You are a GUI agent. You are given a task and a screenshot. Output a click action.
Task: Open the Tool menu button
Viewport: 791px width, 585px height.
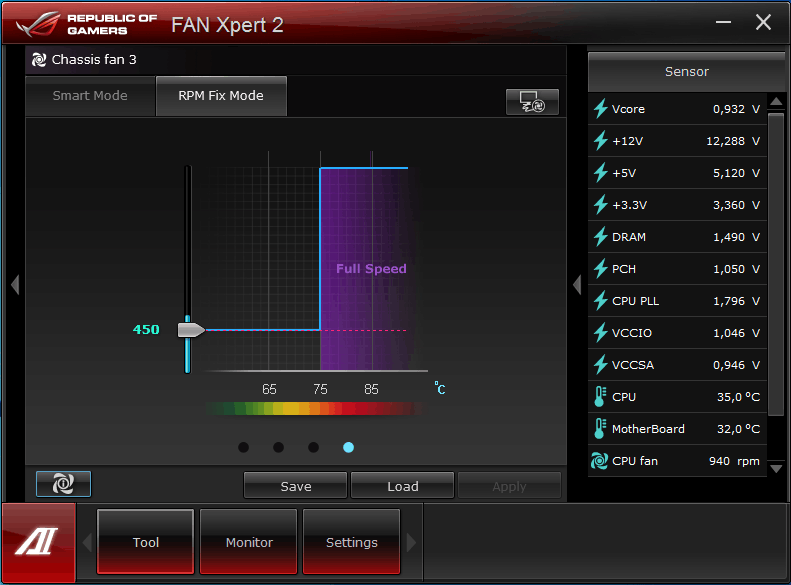click(145, 542)
